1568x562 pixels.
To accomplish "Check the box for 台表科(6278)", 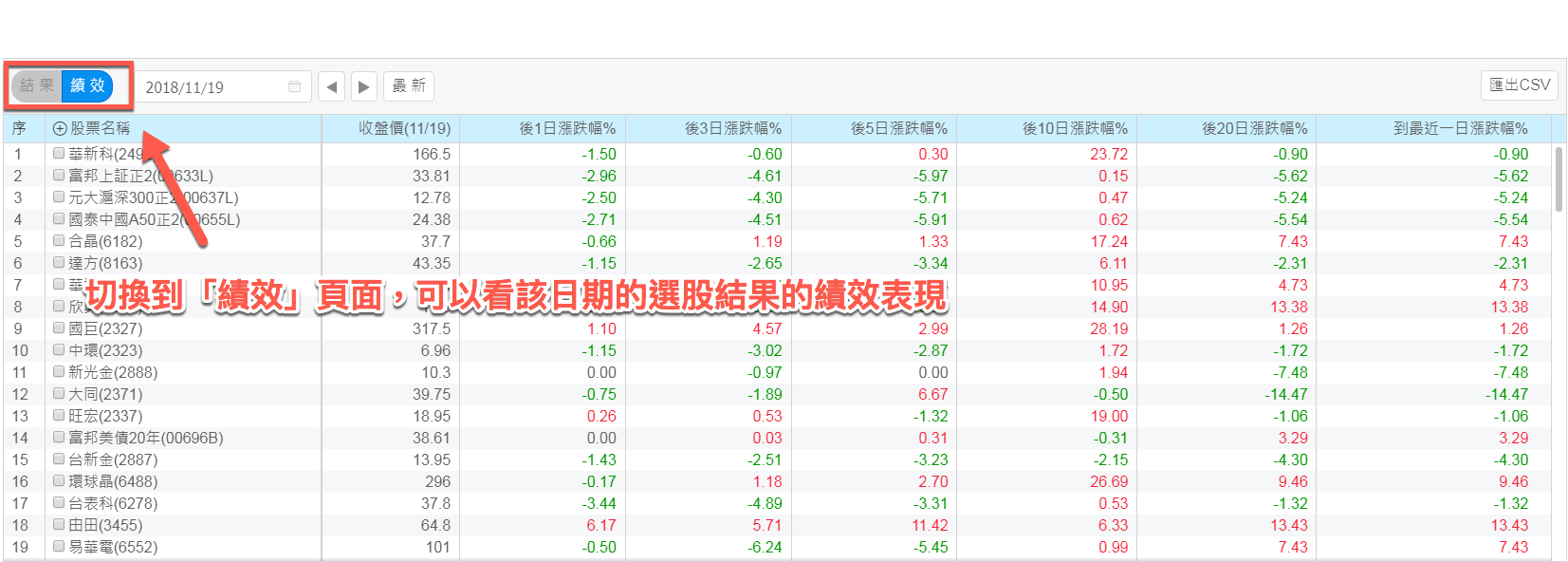I will [59, 503].
